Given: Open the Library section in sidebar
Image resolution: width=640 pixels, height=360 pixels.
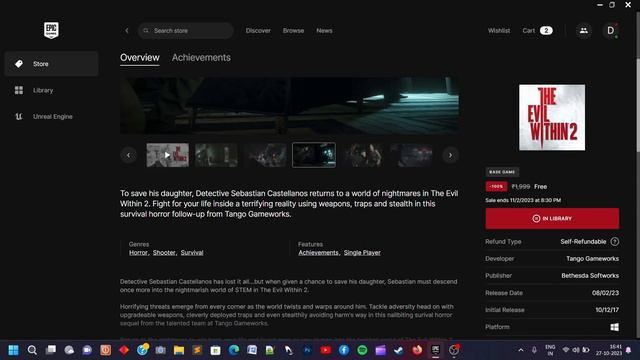Looking at the screenshot, I should coord(51,90).
